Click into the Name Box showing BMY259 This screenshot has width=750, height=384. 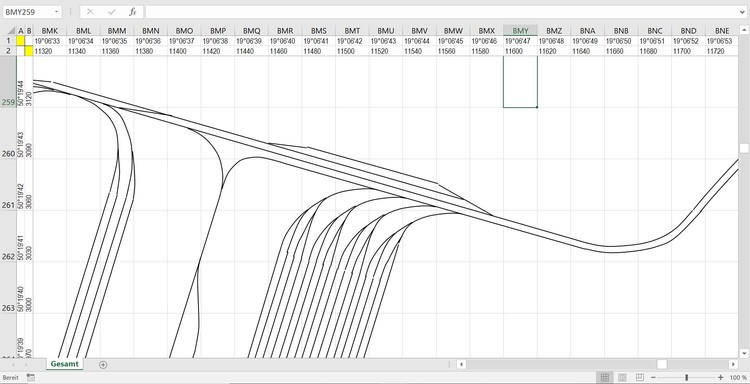coord(28,12)
